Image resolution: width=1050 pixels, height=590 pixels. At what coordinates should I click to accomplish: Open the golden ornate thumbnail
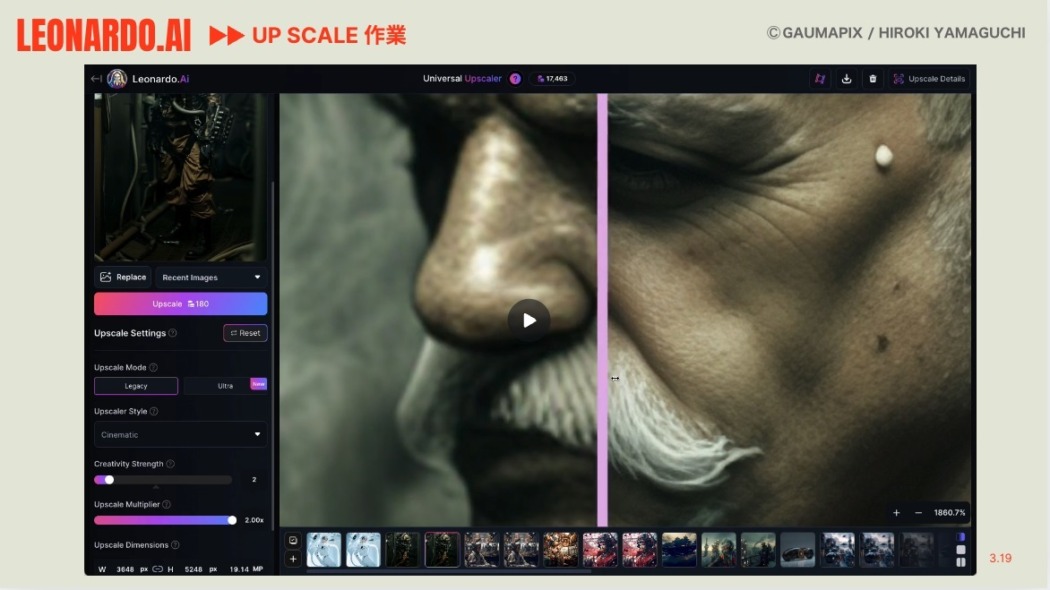click(560, 550)
